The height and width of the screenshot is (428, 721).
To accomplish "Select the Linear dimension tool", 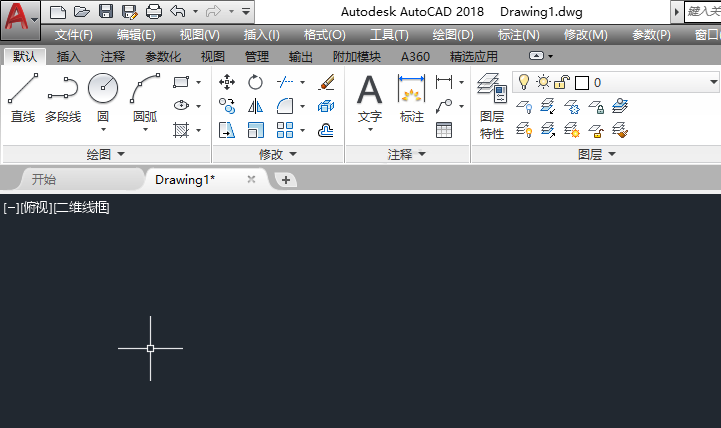I will click(444, 82).
